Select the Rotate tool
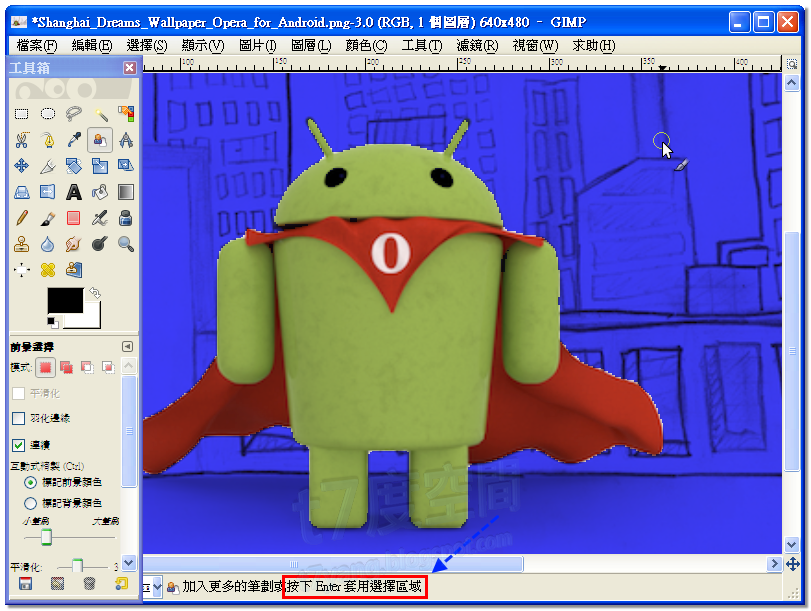811x611 pixels. point(74,166)
